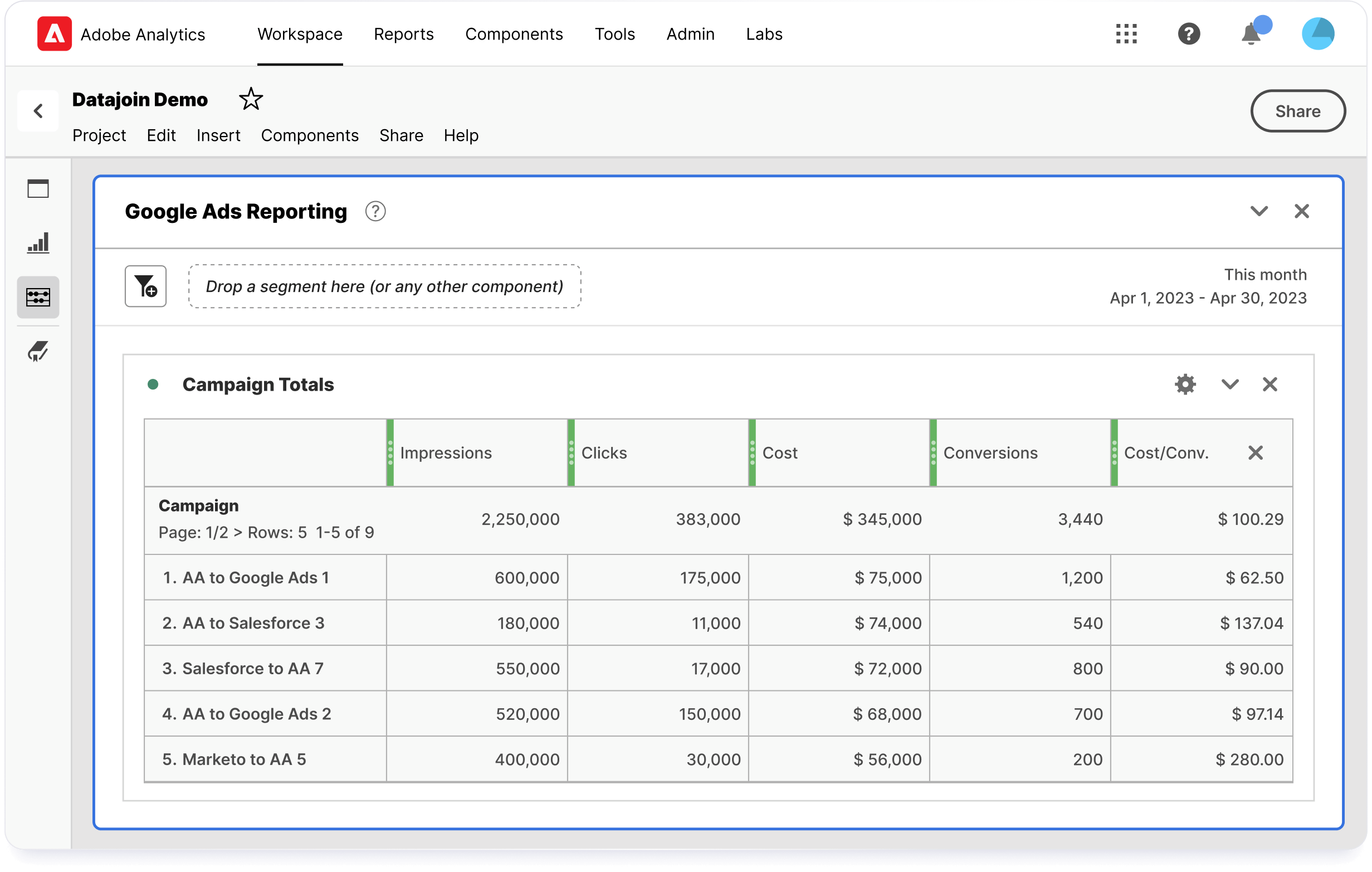Viewport: 1372px width, 872px height.
Task: Click the rounded Share button
Action: (x=1297, y=111)
